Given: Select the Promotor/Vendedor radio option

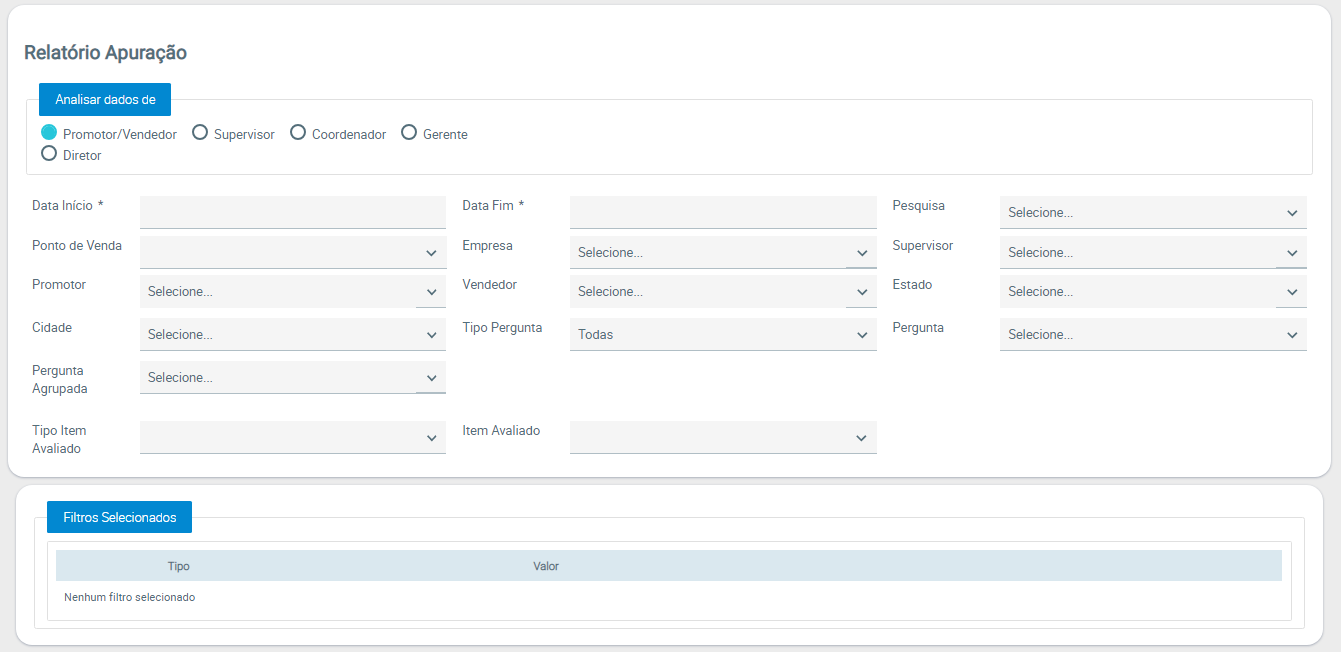Looking at the screenshot, I should click(x=49, y=133).
